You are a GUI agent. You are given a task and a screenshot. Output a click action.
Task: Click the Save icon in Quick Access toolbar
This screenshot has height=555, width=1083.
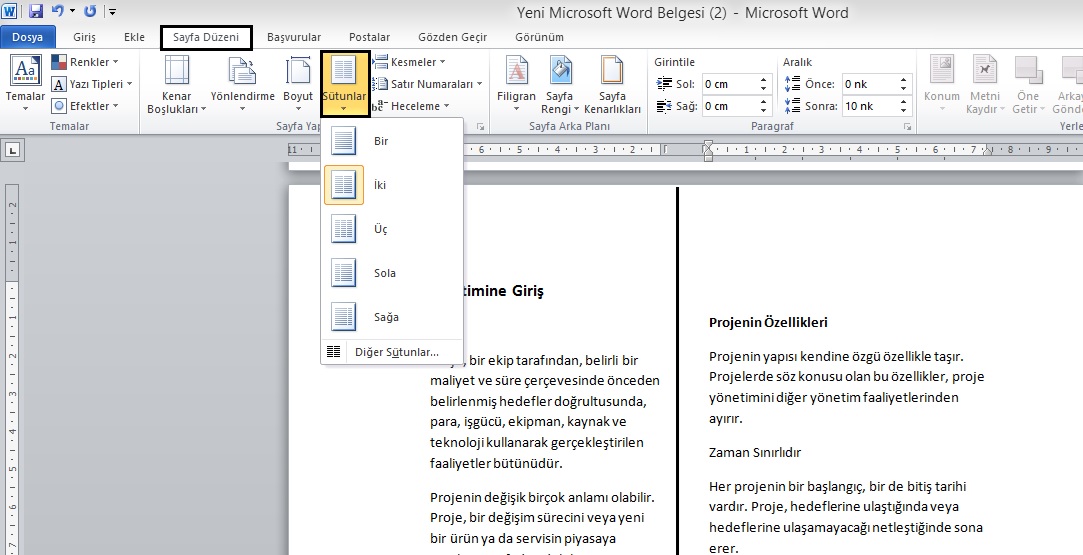click(36, 11)
